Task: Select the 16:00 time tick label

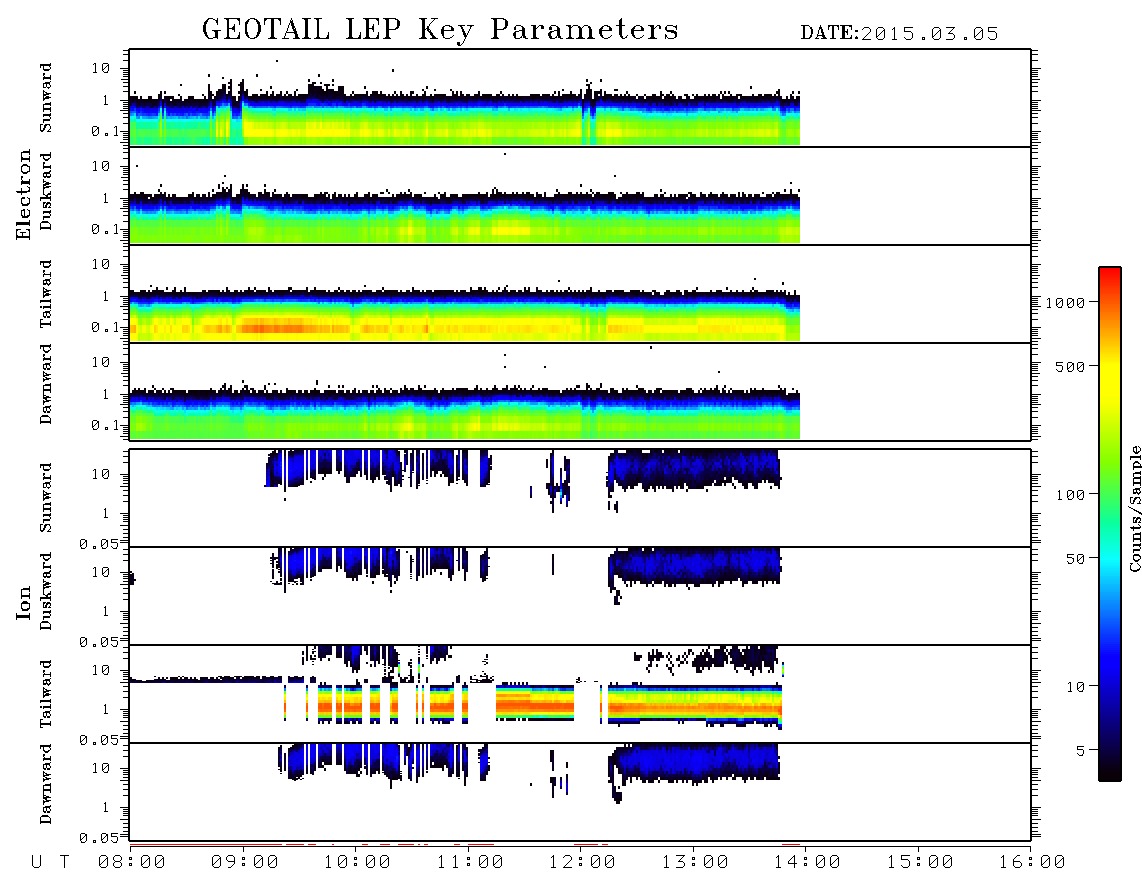Action: [x=1032, y=863]
